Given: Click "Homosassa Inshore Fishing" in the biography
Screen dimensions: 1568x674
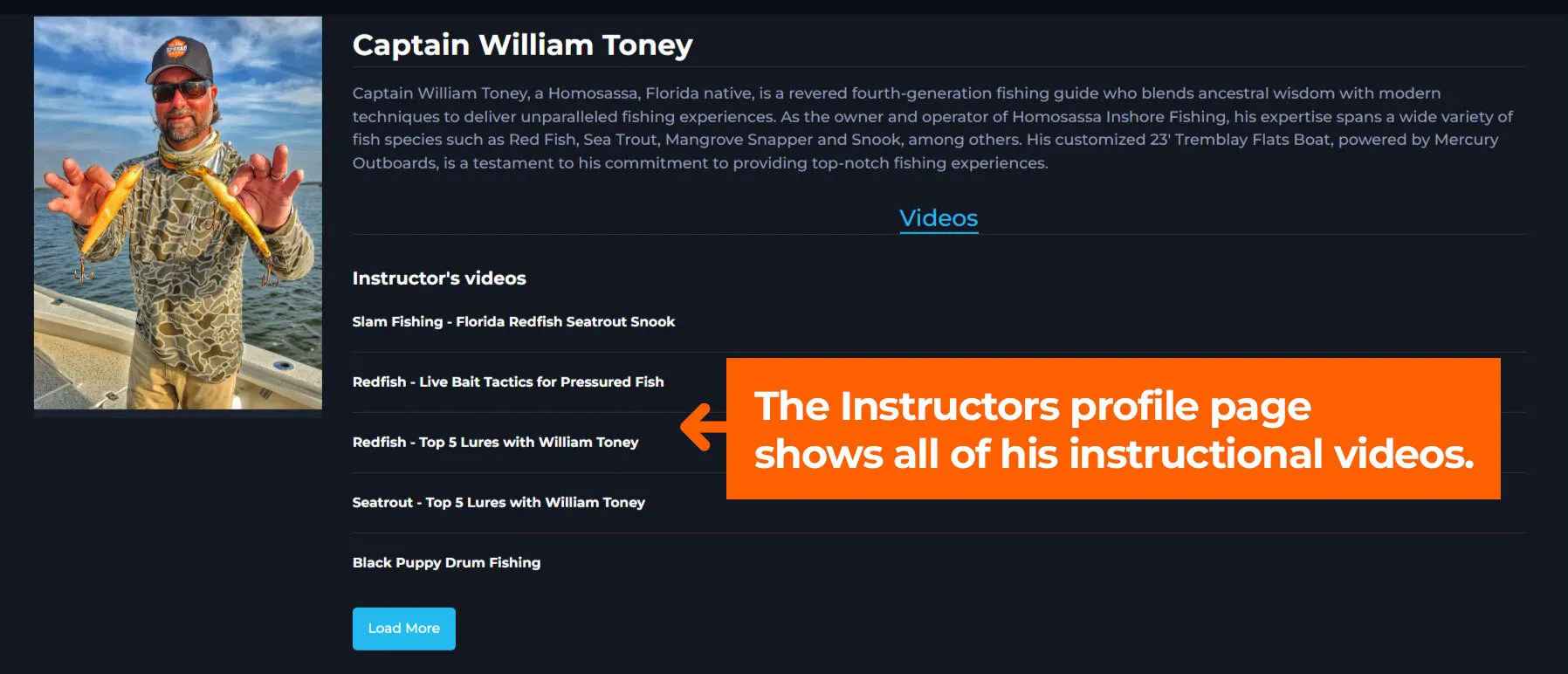Looking at the screenshot, I should pos(1119,117).
